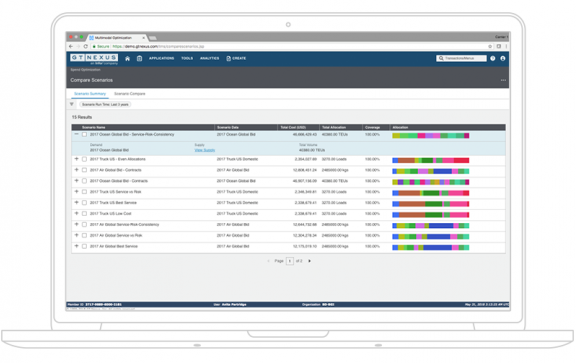This screenshot has height=363, width=576.
Task: Bookmark page using the star icon
Action: pos(490,46)
